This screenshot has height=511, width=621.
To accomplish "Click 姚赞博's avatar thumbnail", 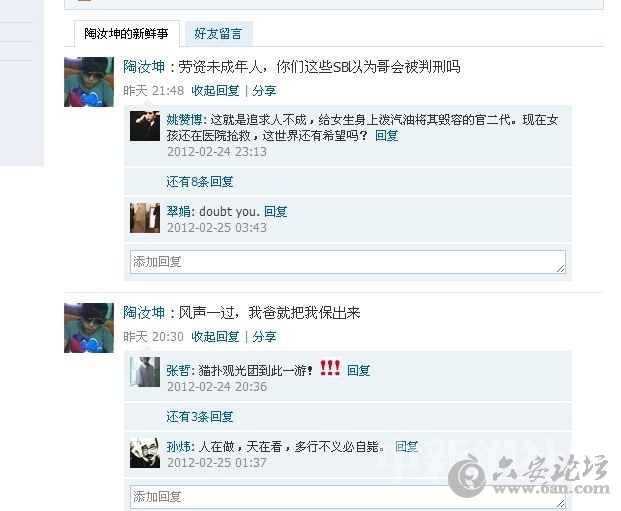I will (145, 126).
